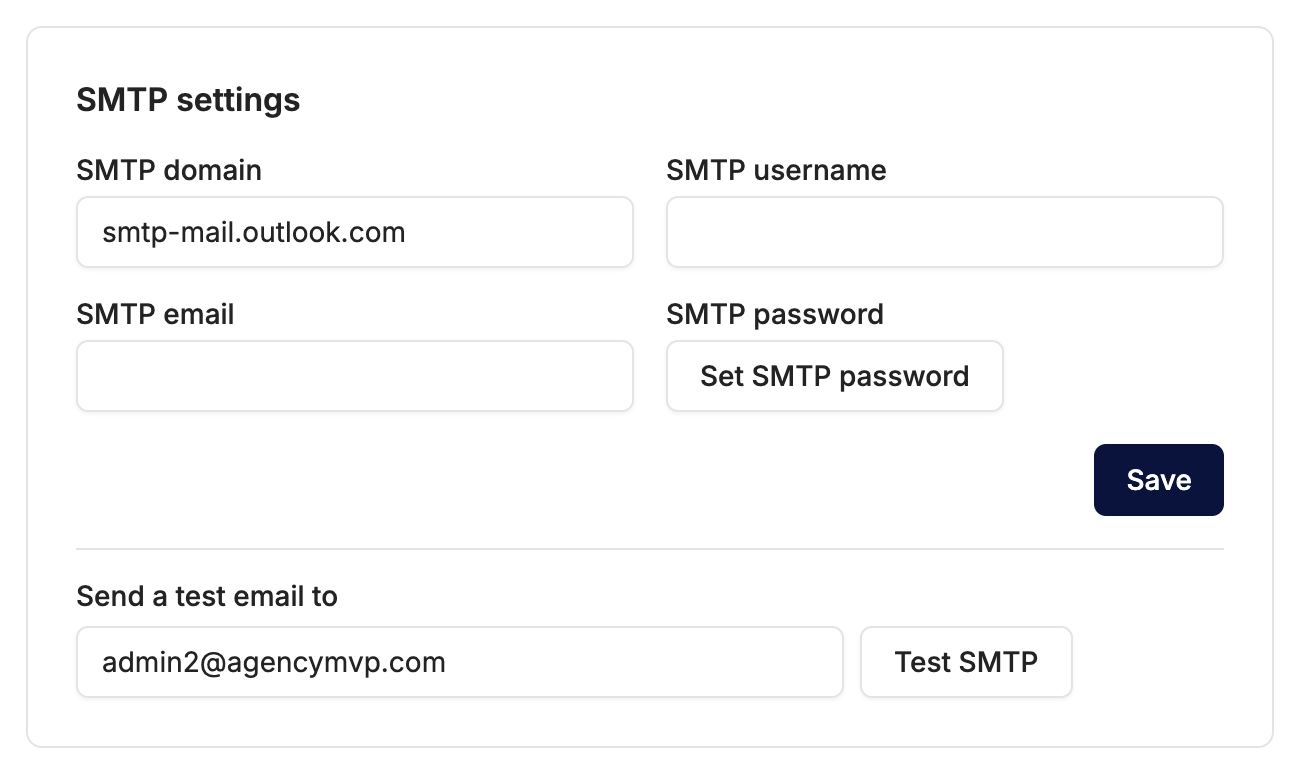The height and width of the screenshot is (770, 1306).
Task: Click the test email recipient field
Action: [x=460, y=662]
